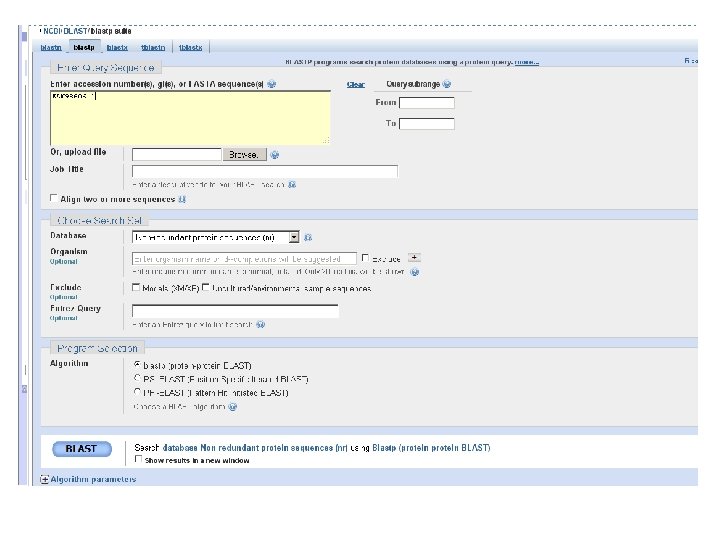This screenshot has height=540, width=720.
Task: Open help icon for Align two sequences
Action: 182,199
